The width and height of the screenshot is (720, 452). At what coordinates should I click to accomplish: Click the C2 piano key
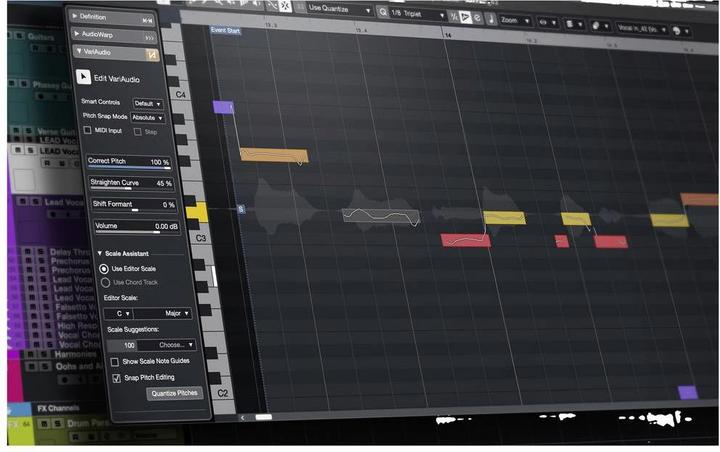click(x=222, y=393)
